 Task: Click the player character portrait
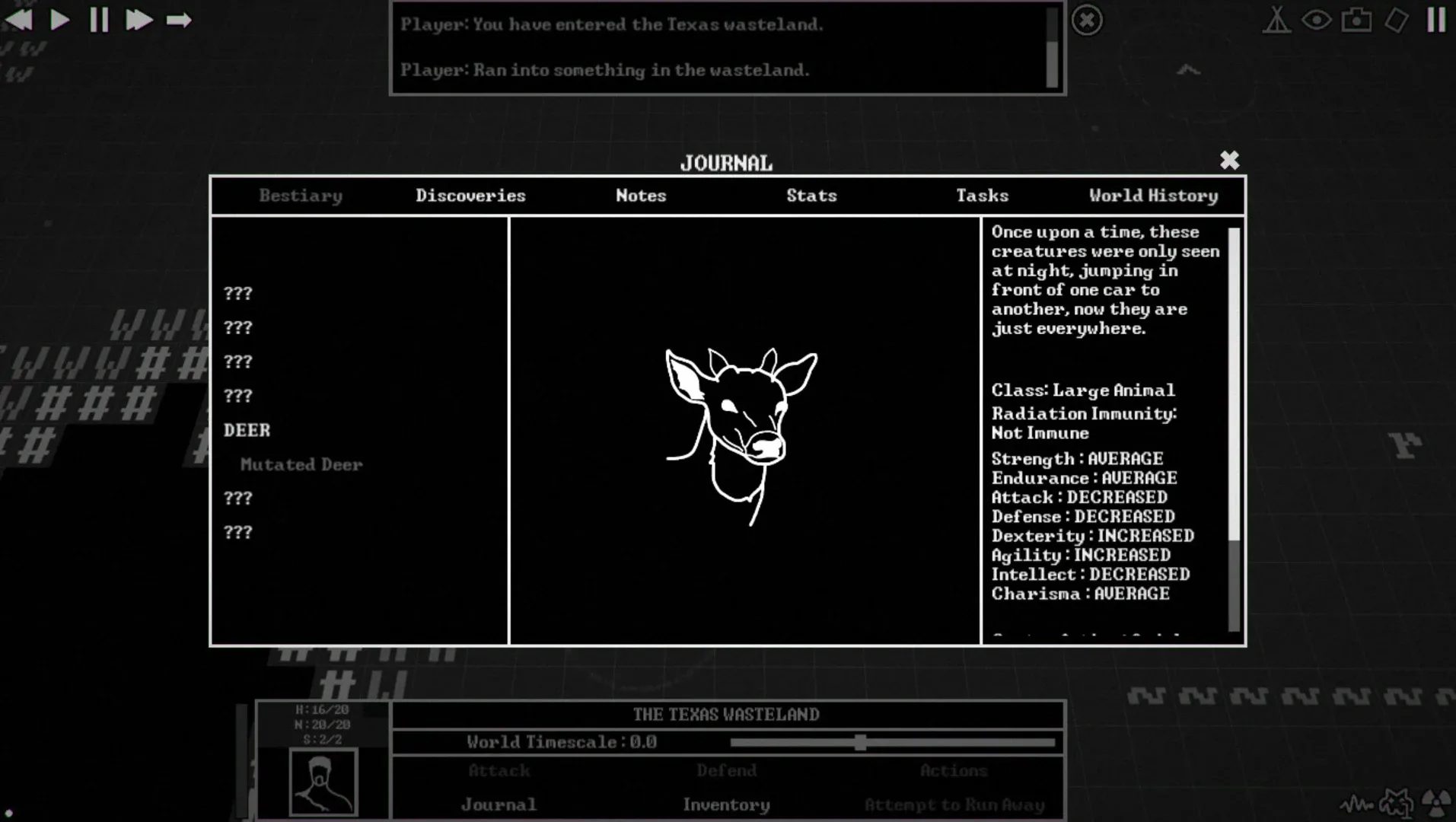click(323, 782)
